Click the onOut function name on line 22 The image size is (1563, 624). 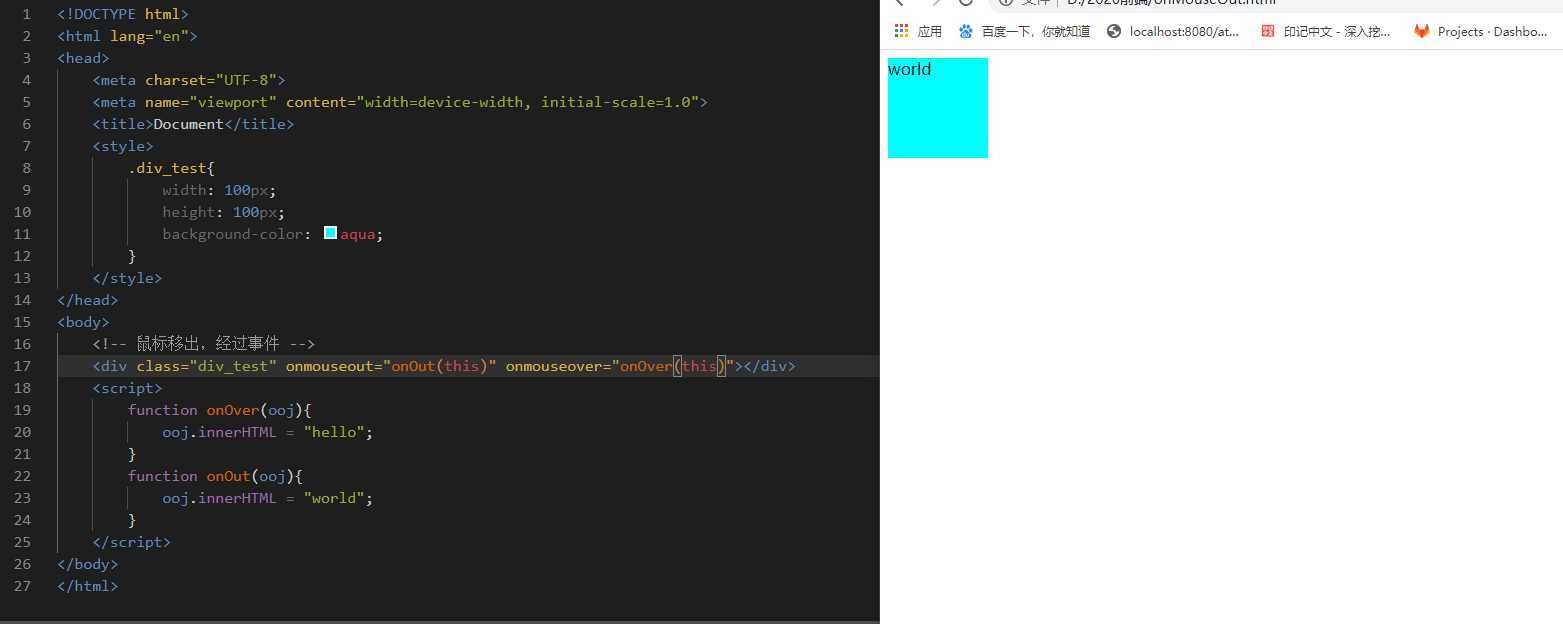click(229, 476)
